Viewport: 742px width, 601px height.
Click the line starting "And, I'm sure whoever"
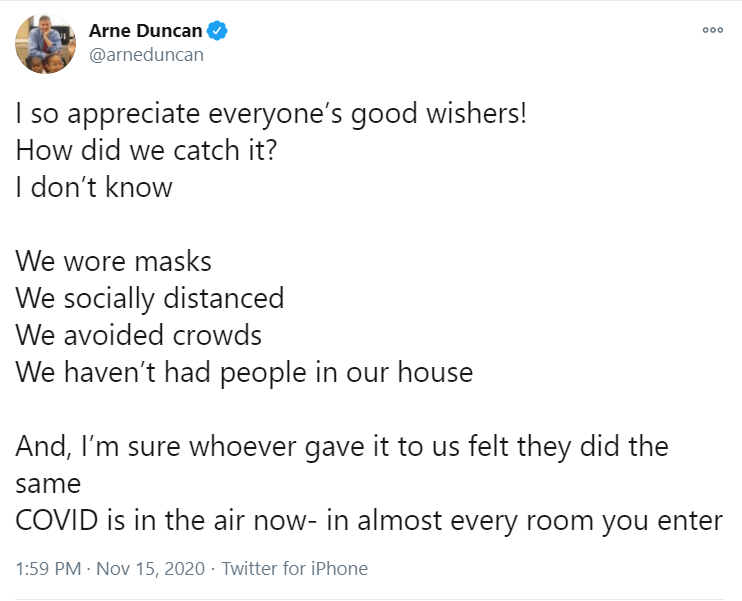(x=342, y=446)
